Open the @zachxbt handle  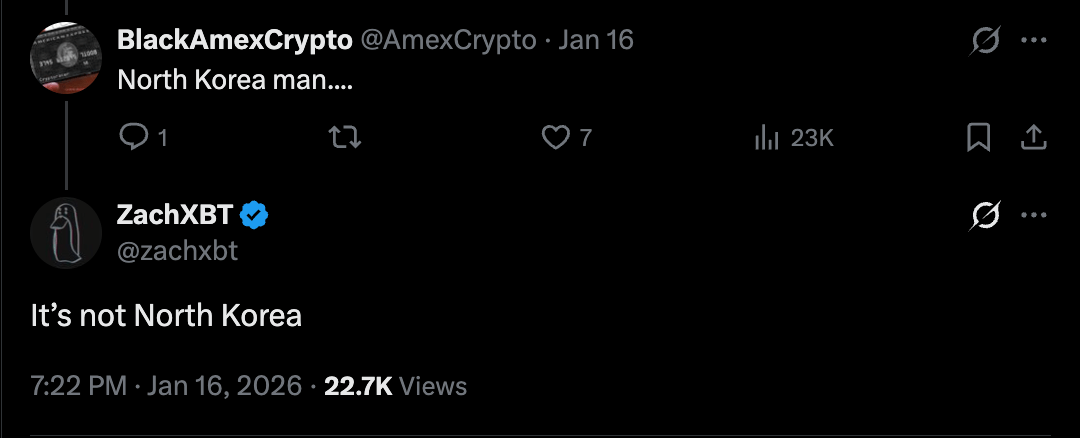[177, 250]
